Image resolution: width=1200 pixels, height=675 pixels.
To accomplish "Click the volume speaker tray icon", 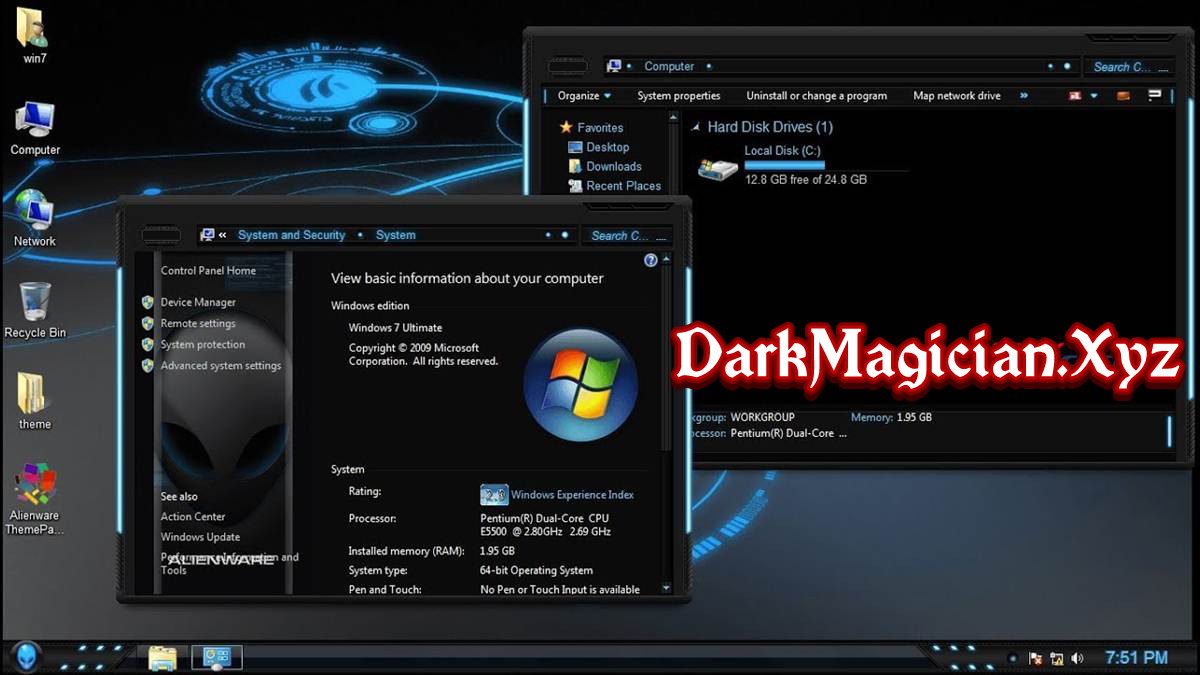I will (x=1077, y=658).
